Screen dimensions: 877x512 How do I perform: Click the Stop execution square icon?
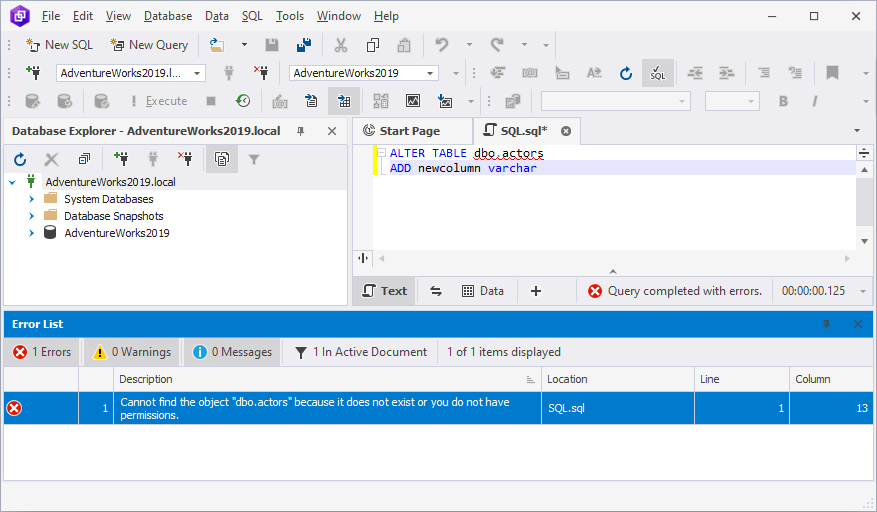(x=211, y=101)
